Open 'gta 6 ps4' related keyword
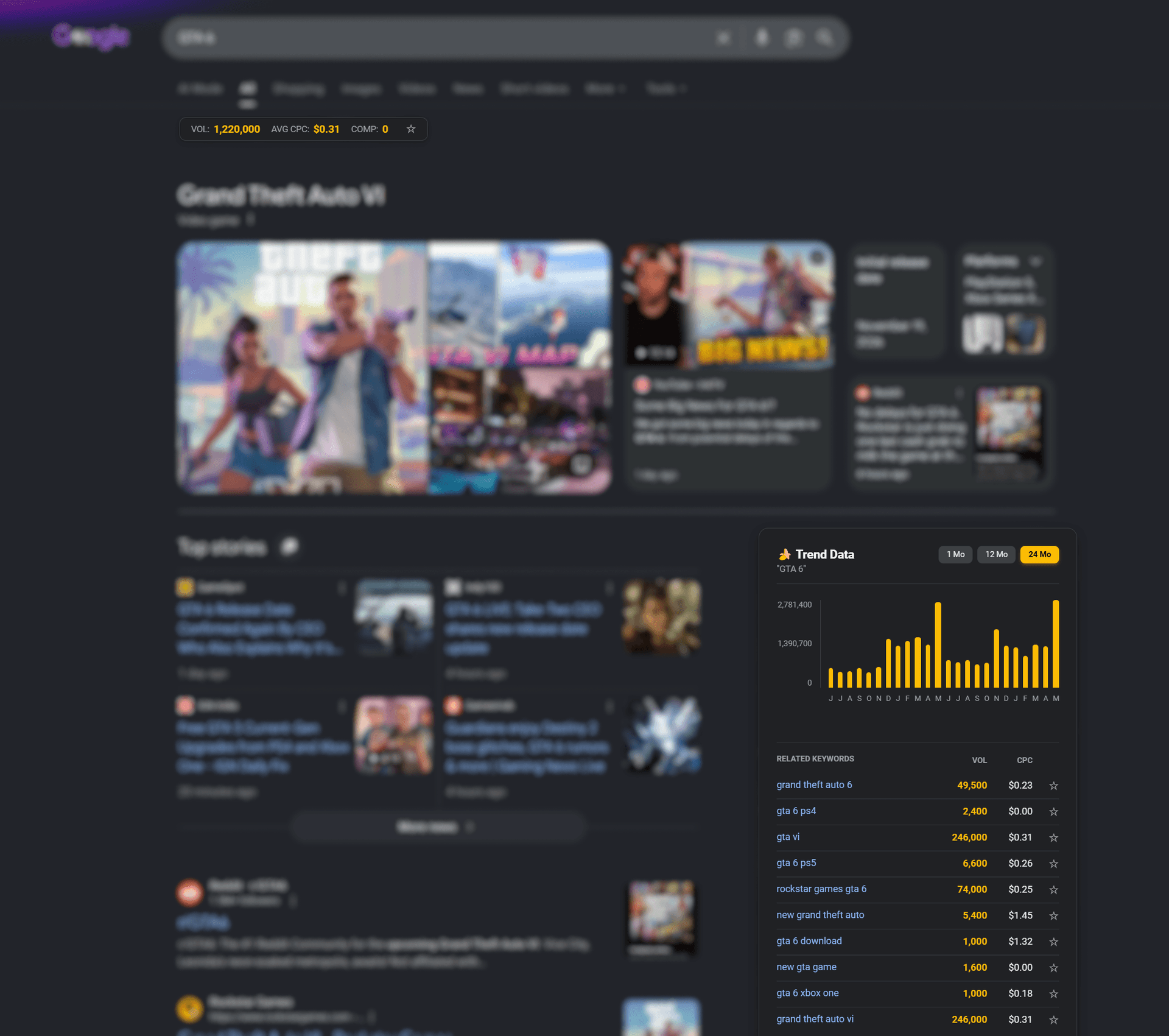Screen dimensions: 1169x1036 796,811
